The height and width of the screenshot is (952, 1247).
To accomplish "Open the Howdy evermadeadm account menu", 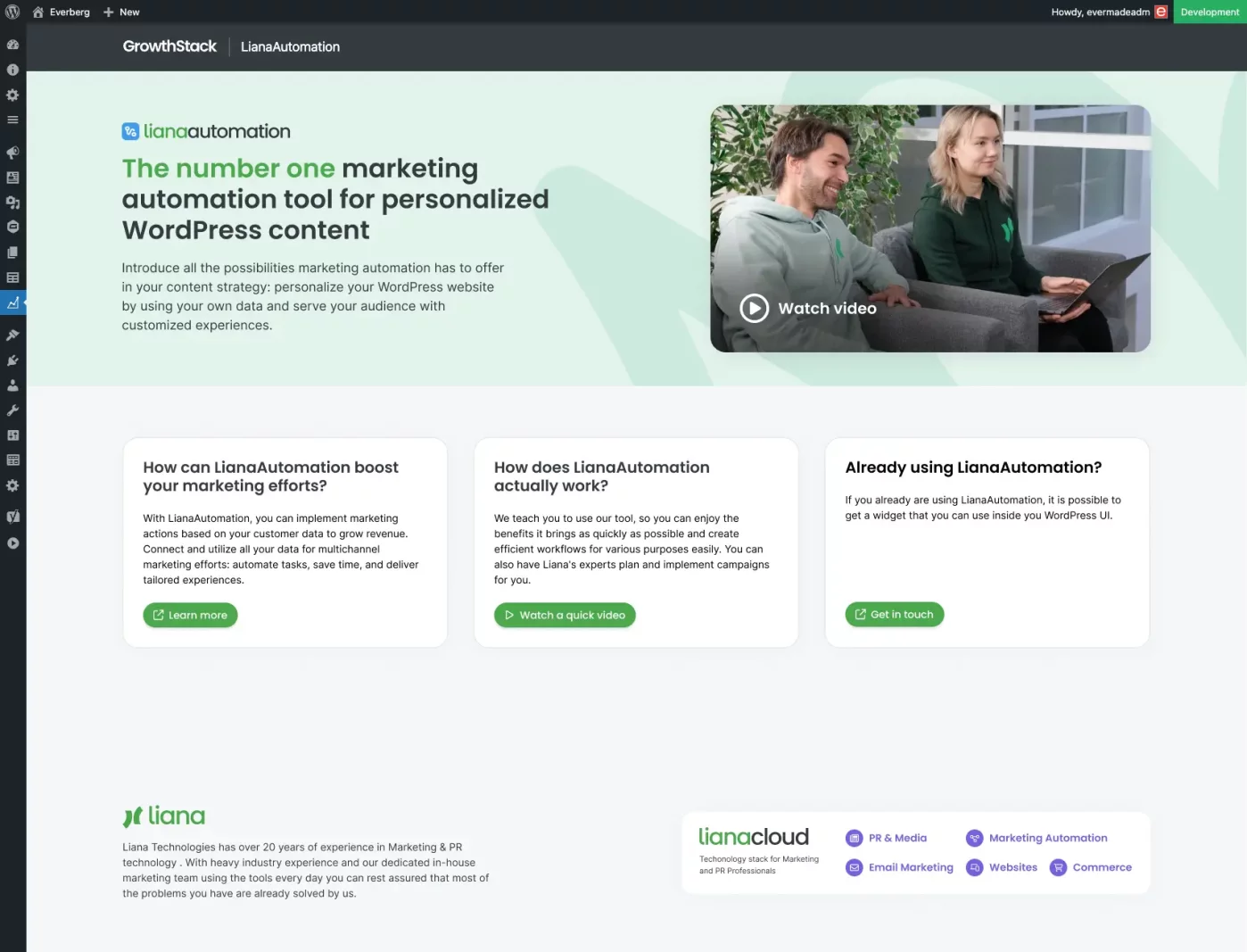I will point(1108,12).
